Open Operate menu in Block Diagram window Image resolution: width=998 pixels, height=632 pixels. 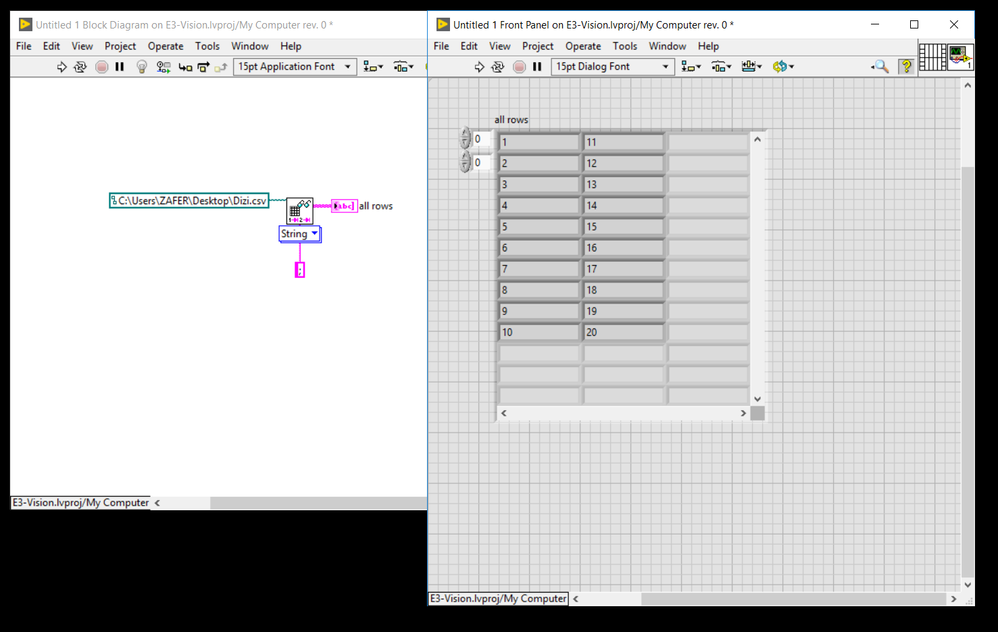(x=165, y=46)
